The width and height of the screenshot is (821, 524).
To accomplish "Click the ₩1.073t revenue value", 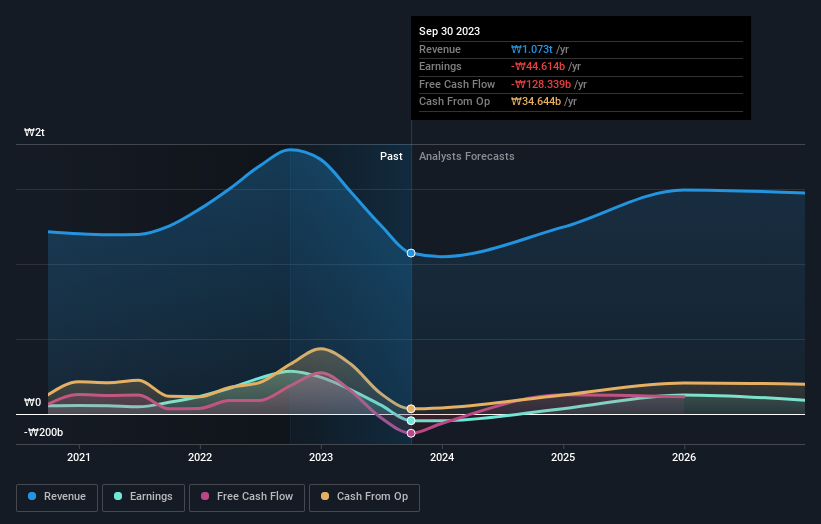I will pyautogui.click(x=531, y=49).
